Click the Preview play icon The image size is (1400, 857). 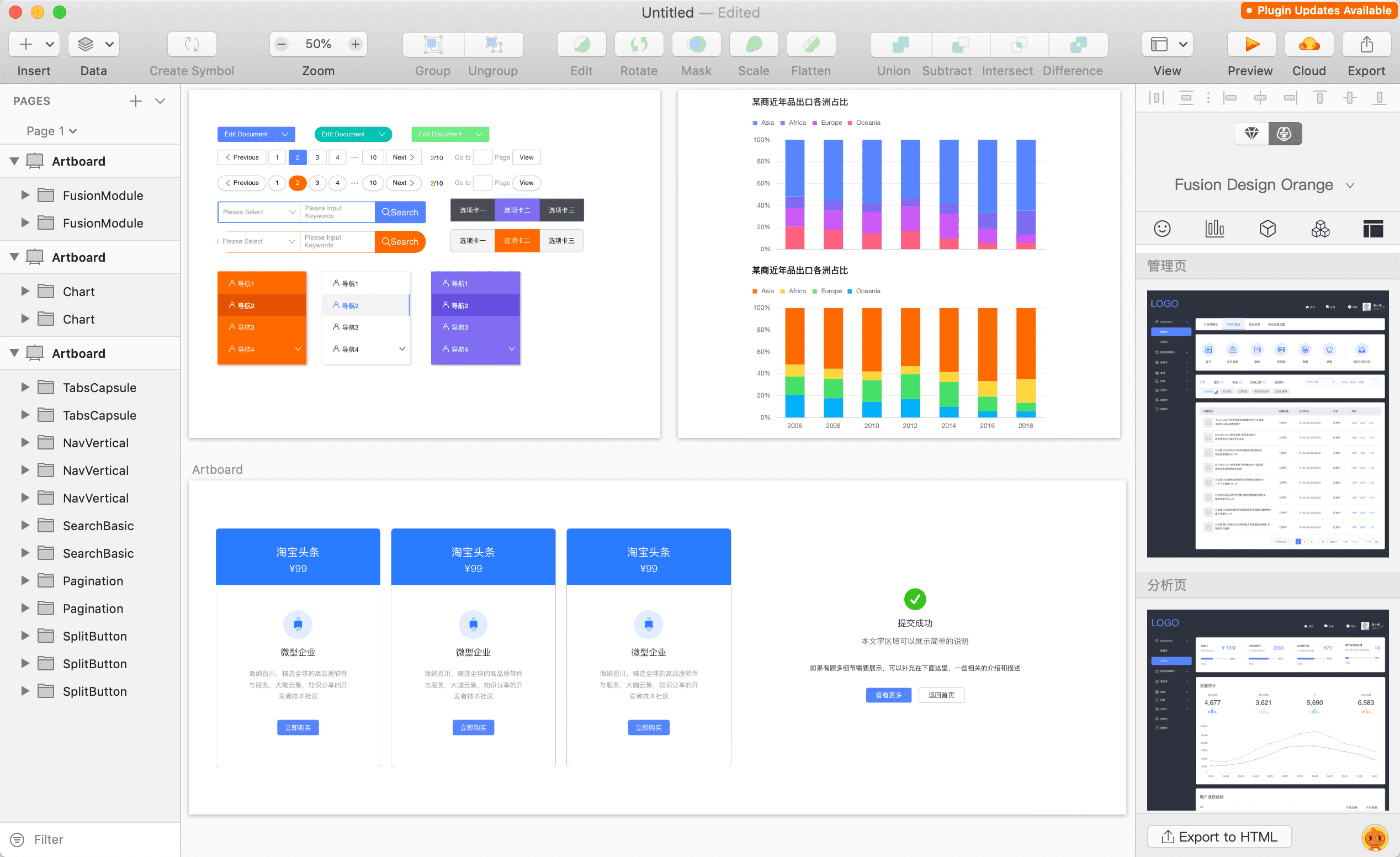click(x=1251, y=44)
